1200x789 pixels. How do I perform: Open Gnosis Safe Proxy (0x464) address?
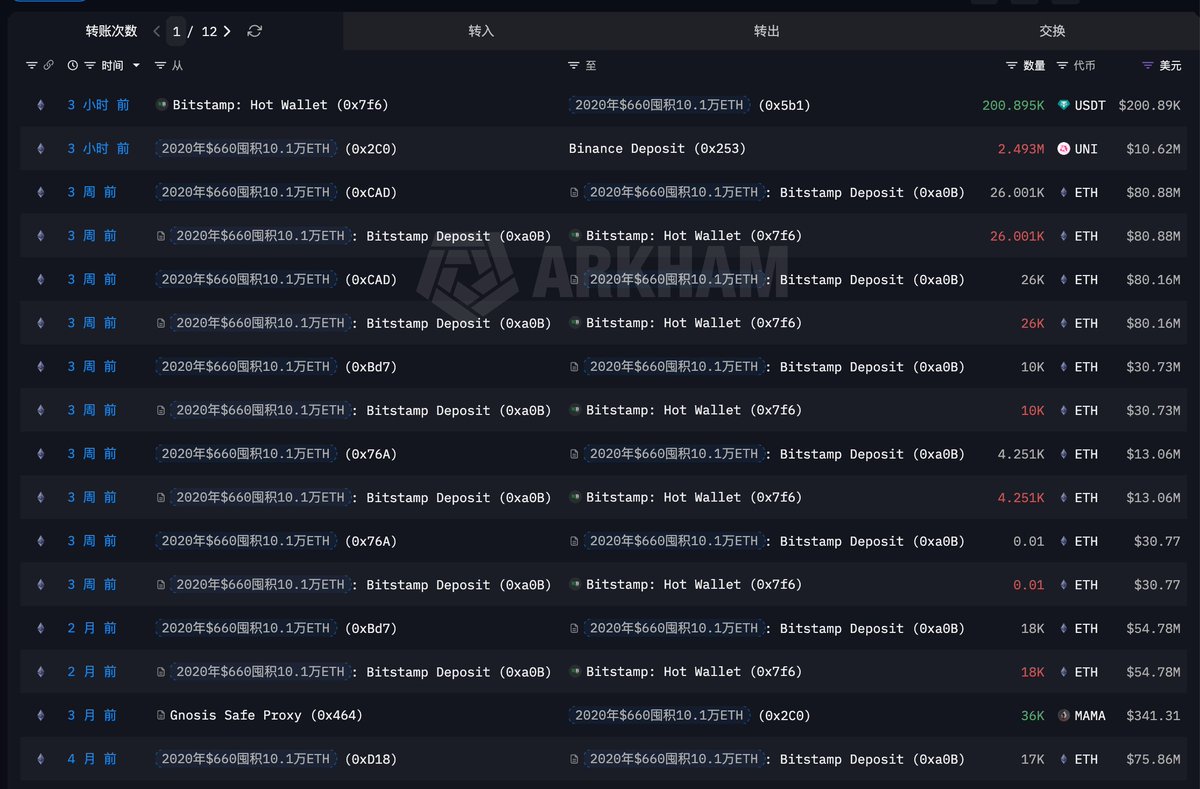point(267,716)
